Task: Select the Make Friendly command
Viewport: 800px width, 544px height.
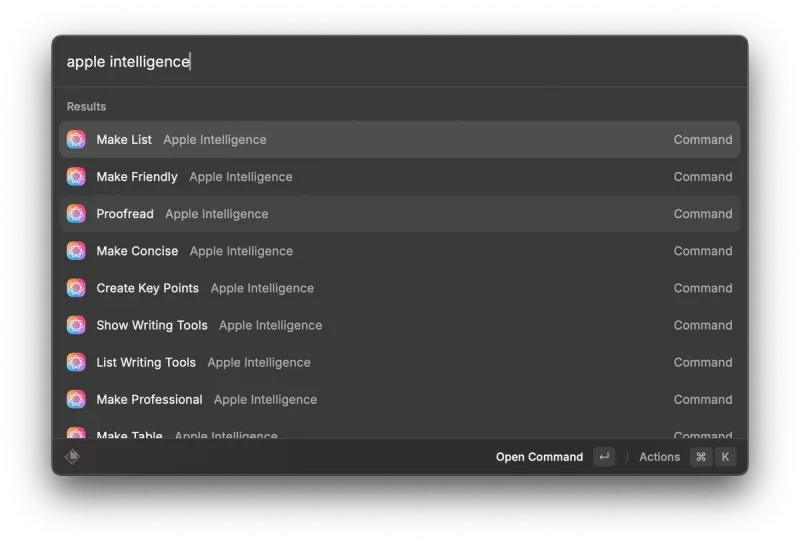Action: click(x=400, y=177)
